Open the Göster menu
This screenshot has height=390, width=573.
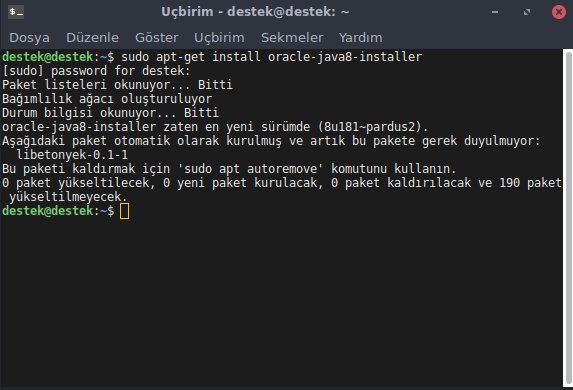[156, 38]
